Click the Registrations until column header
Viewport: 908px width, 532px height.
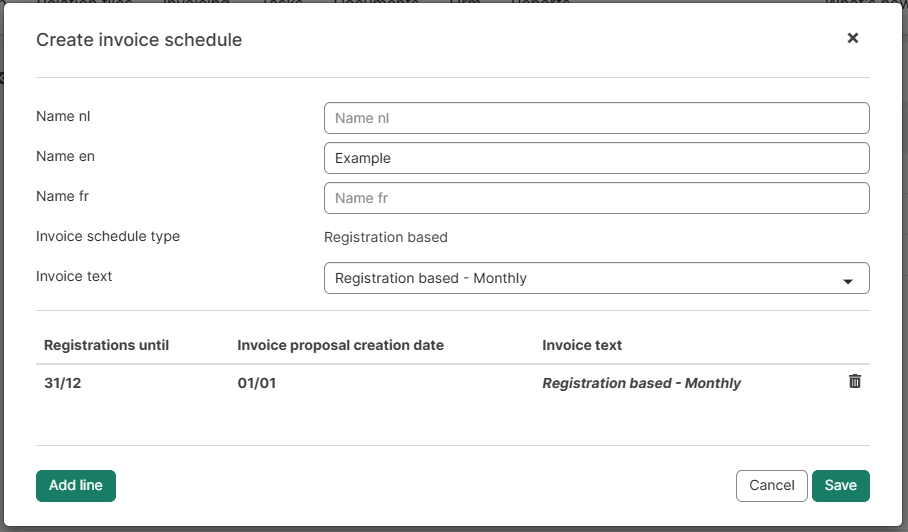click(107, 345)
